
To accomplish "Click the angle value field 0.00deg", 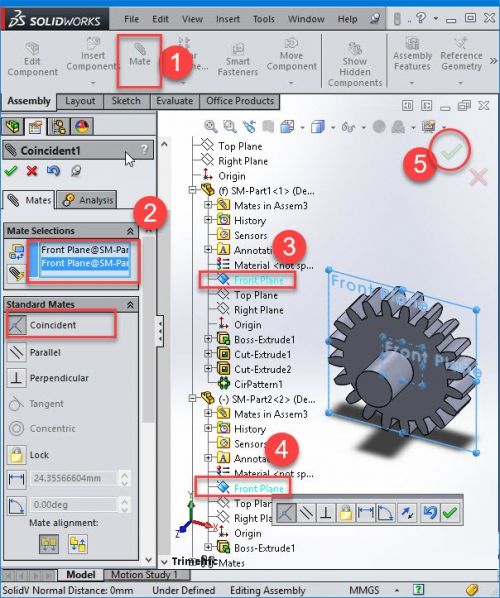I will (74, 505).
